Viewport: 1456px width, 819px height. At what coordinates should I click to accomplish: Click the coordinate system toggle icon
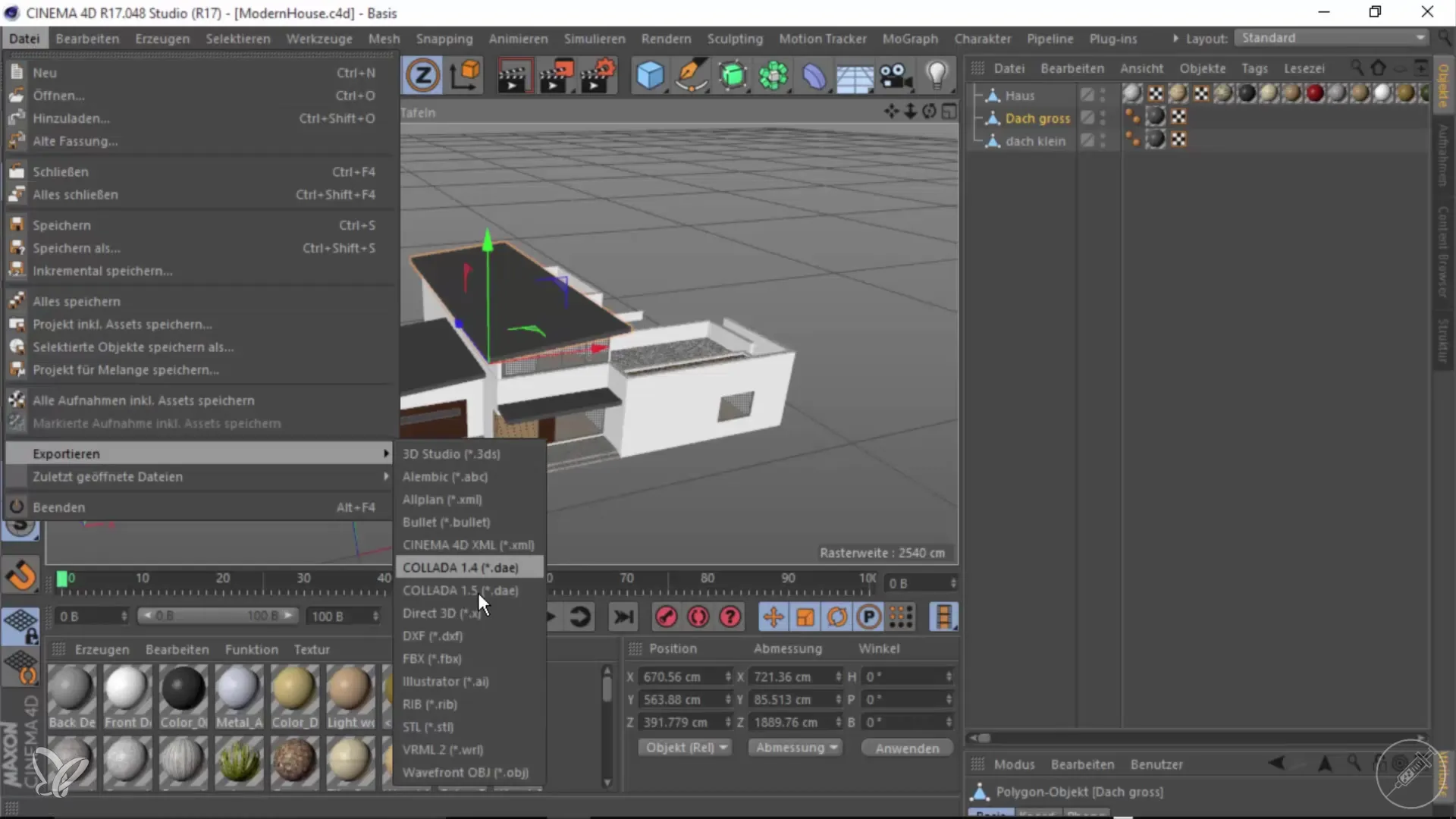click(465, 76)
